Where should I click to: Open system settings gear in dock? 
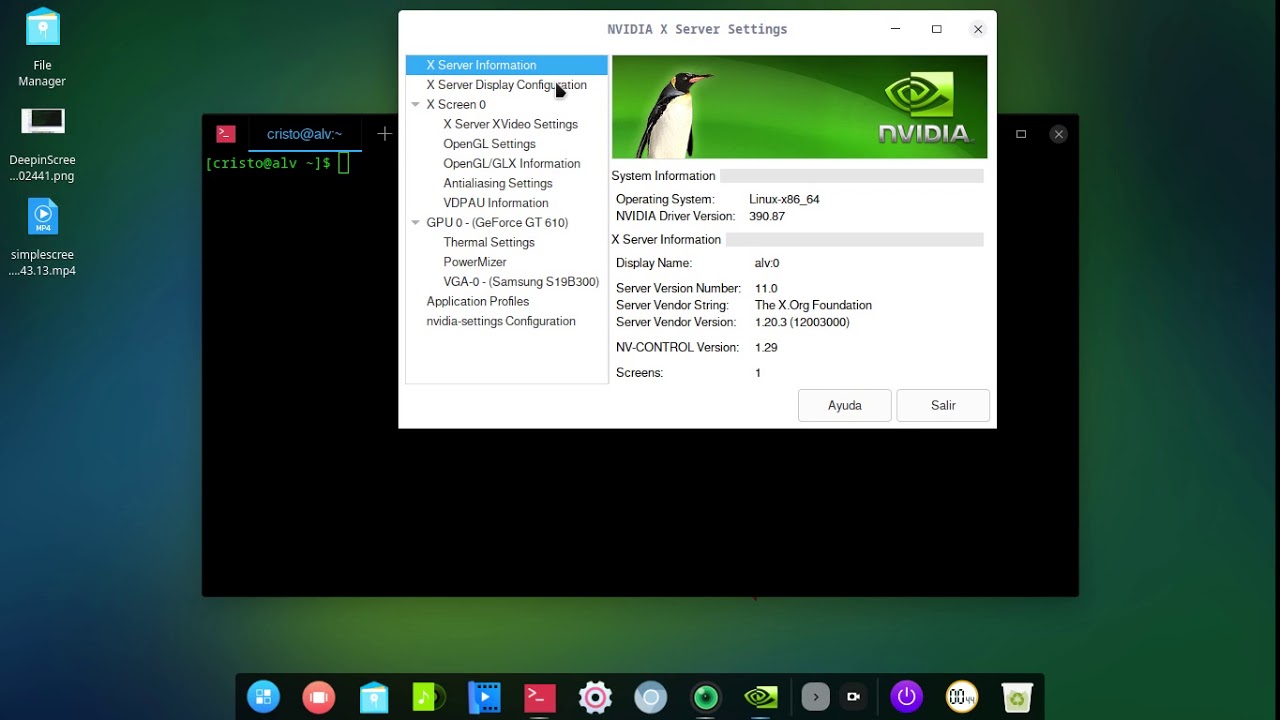click(595, 697)
